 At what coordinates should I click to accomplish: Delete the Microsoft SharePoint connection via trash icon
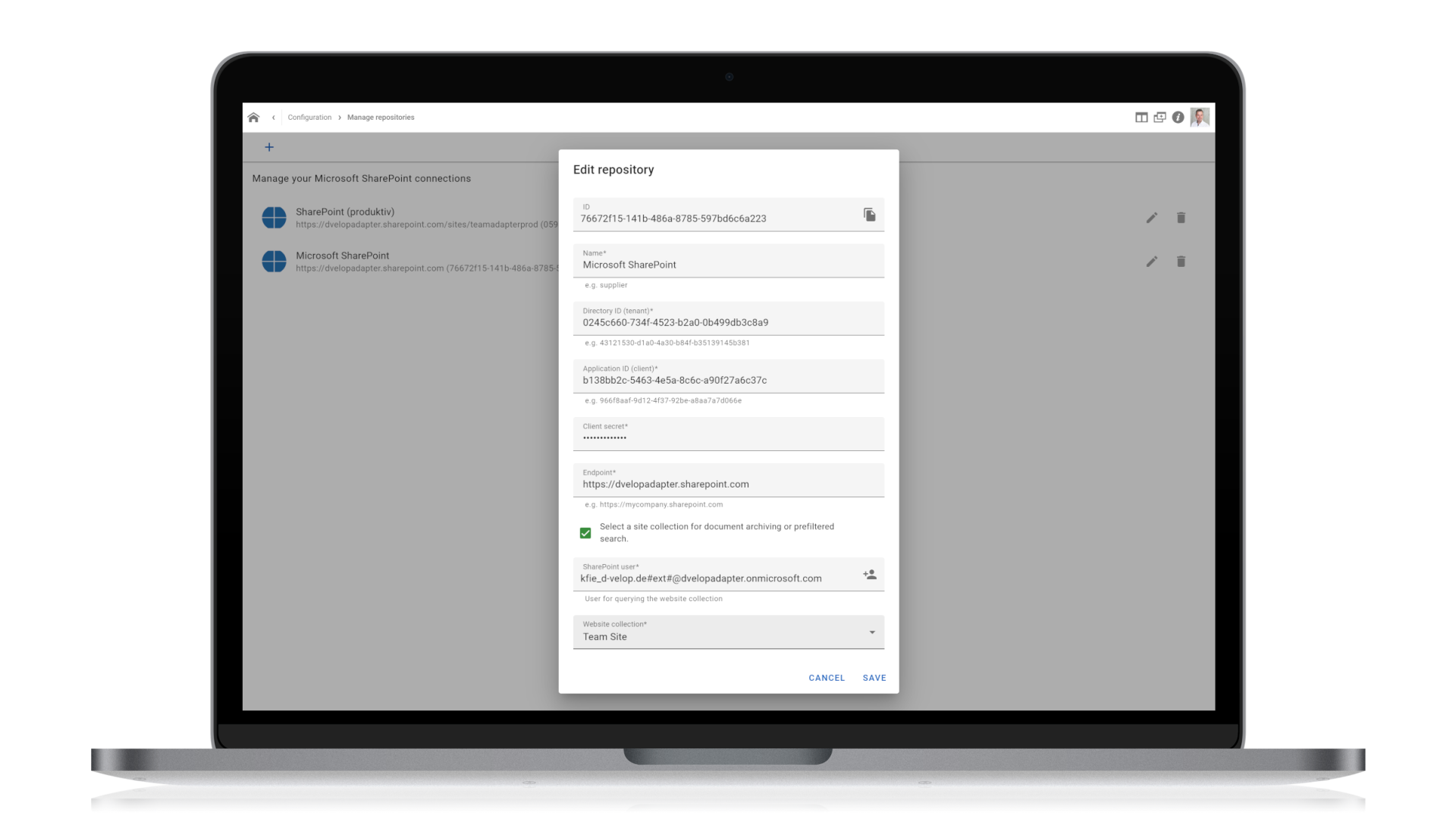coord(1181,261)
